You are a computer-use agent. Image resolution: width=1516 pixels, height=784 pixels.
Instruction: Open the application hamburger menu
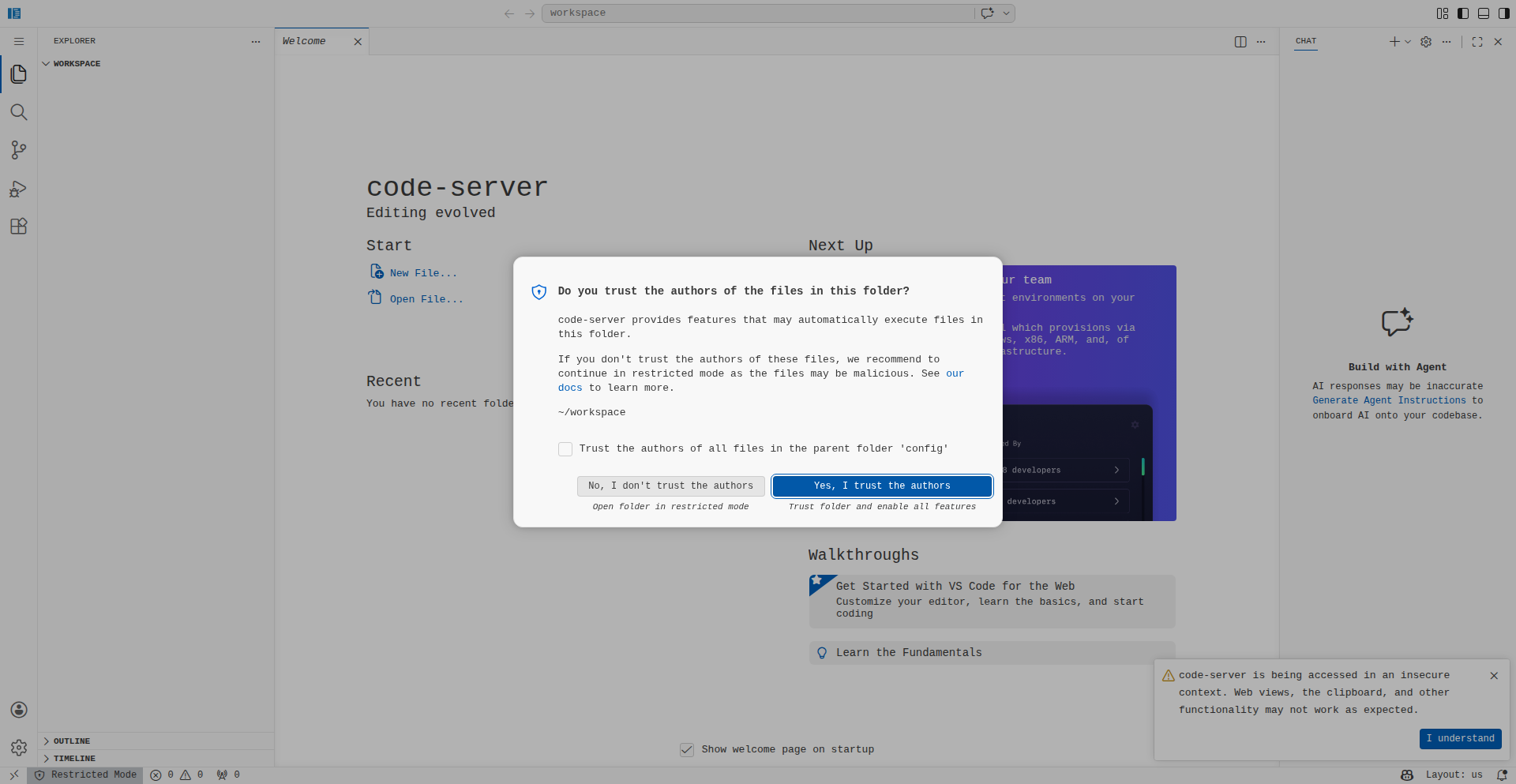click(19, 42)
